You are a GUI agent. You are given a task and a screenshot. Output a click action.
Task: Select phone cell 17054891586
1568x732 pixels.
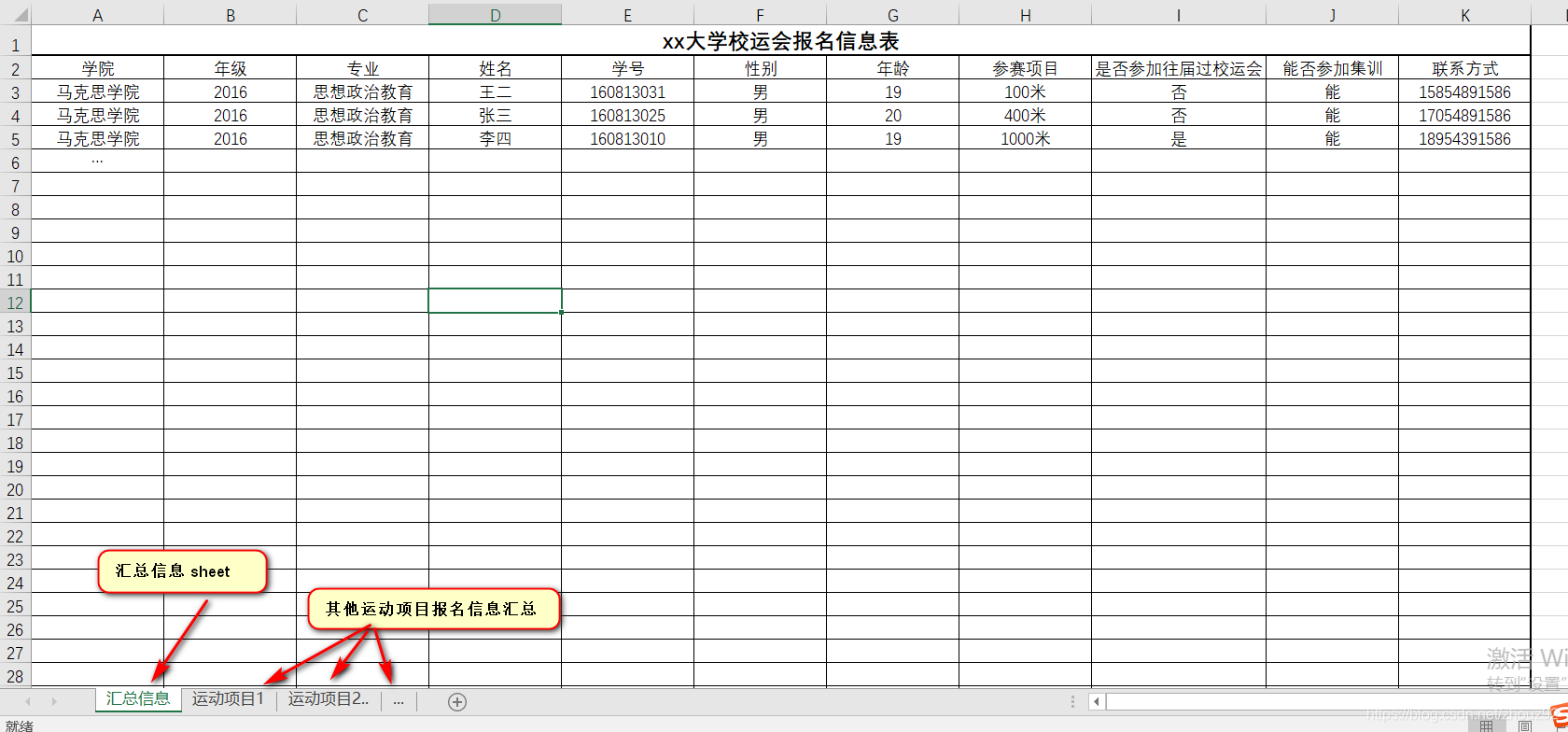coord(1465,115)
